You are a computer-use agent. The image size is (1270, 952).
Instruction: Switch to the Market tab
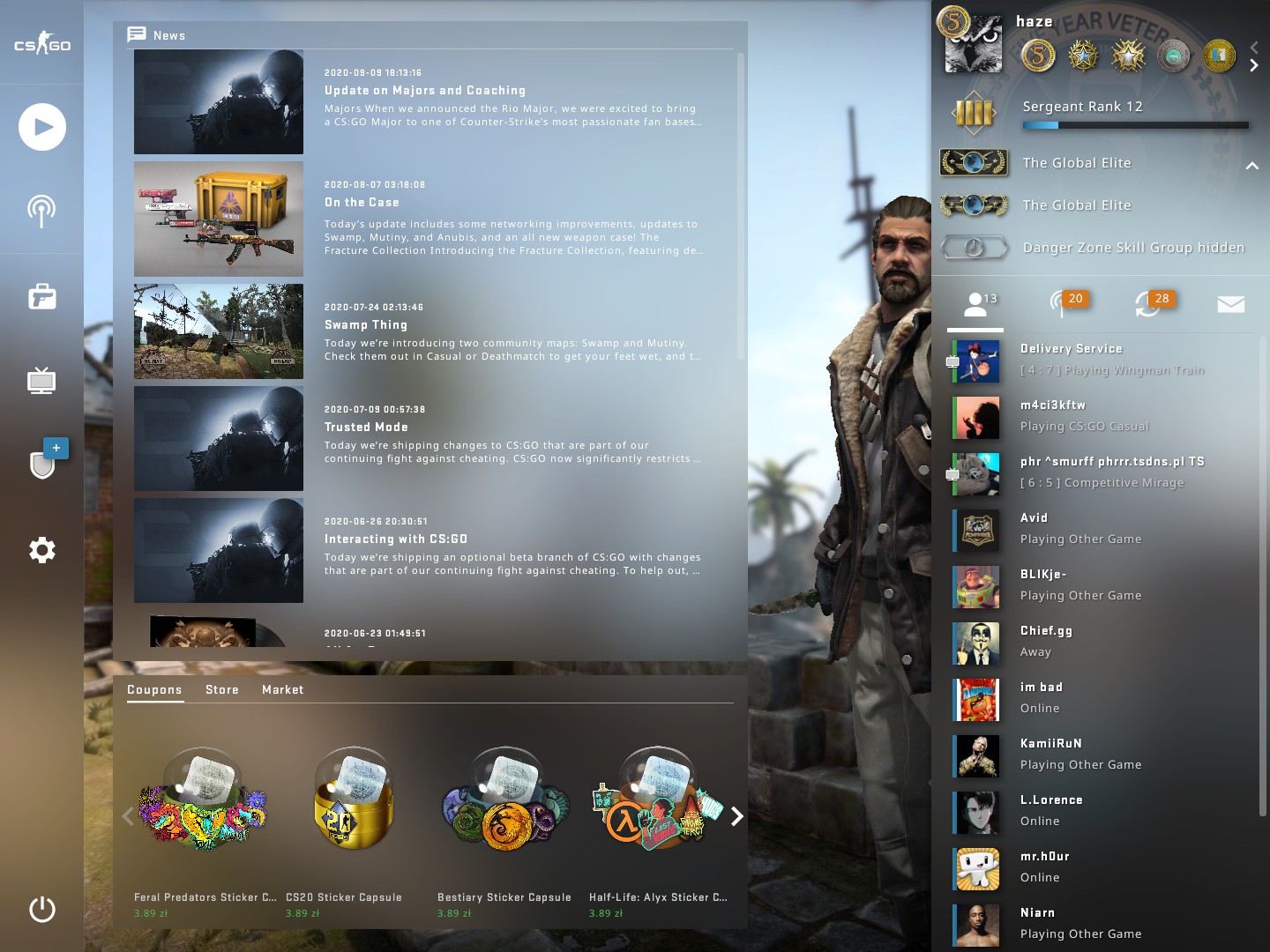point(282,689)
